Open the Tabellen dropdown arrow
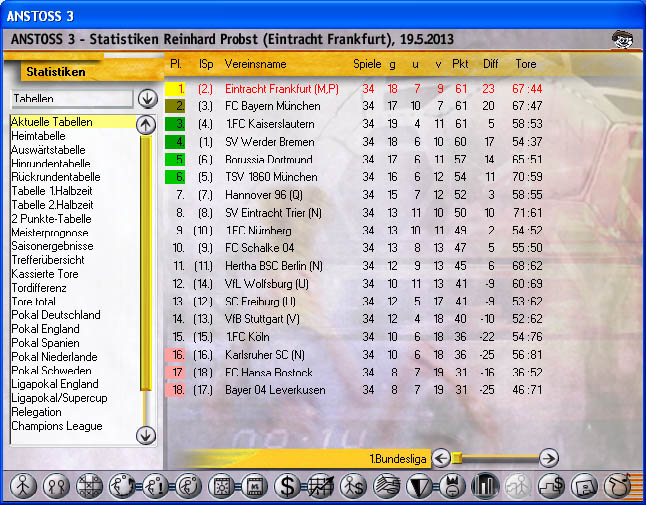This screenshot has height=505, width=646. (x=147, y=99)
